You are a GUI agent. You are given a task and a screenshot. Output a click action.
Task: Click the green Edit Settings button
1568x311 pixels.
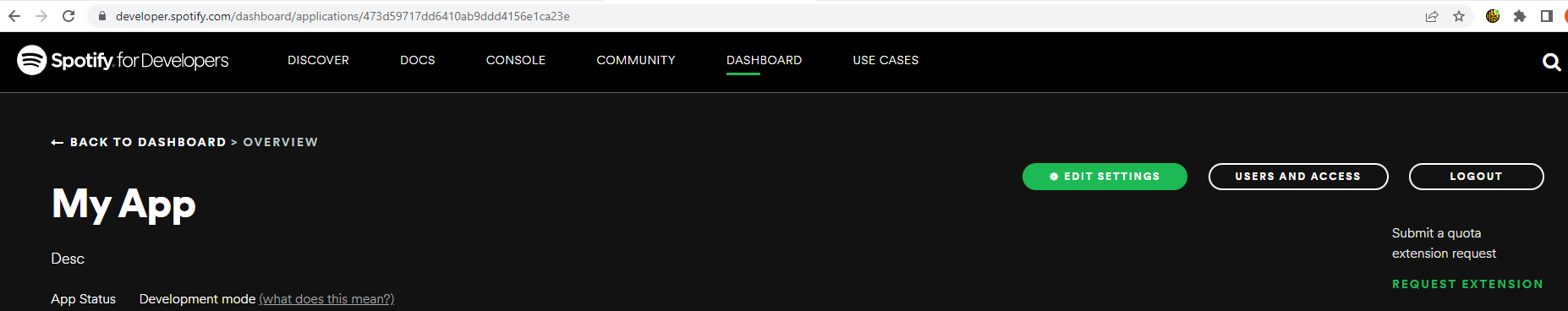tap(1105, 177)
